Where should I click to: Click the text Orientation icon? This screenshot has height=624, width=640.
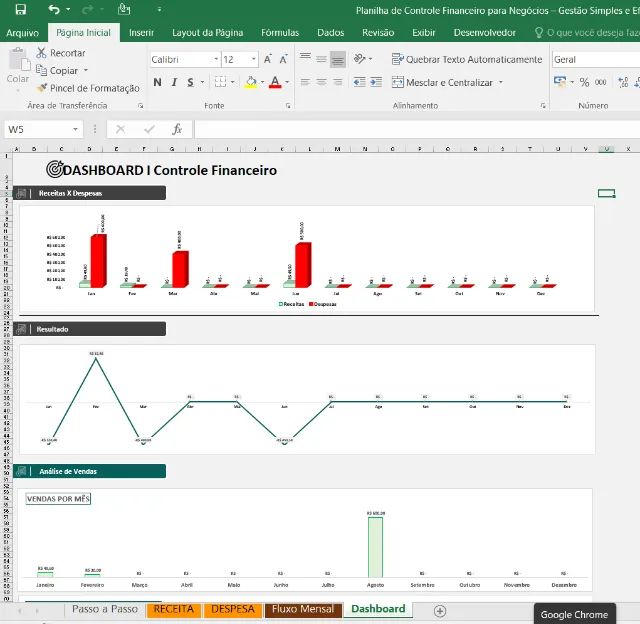tap(360, 59)
